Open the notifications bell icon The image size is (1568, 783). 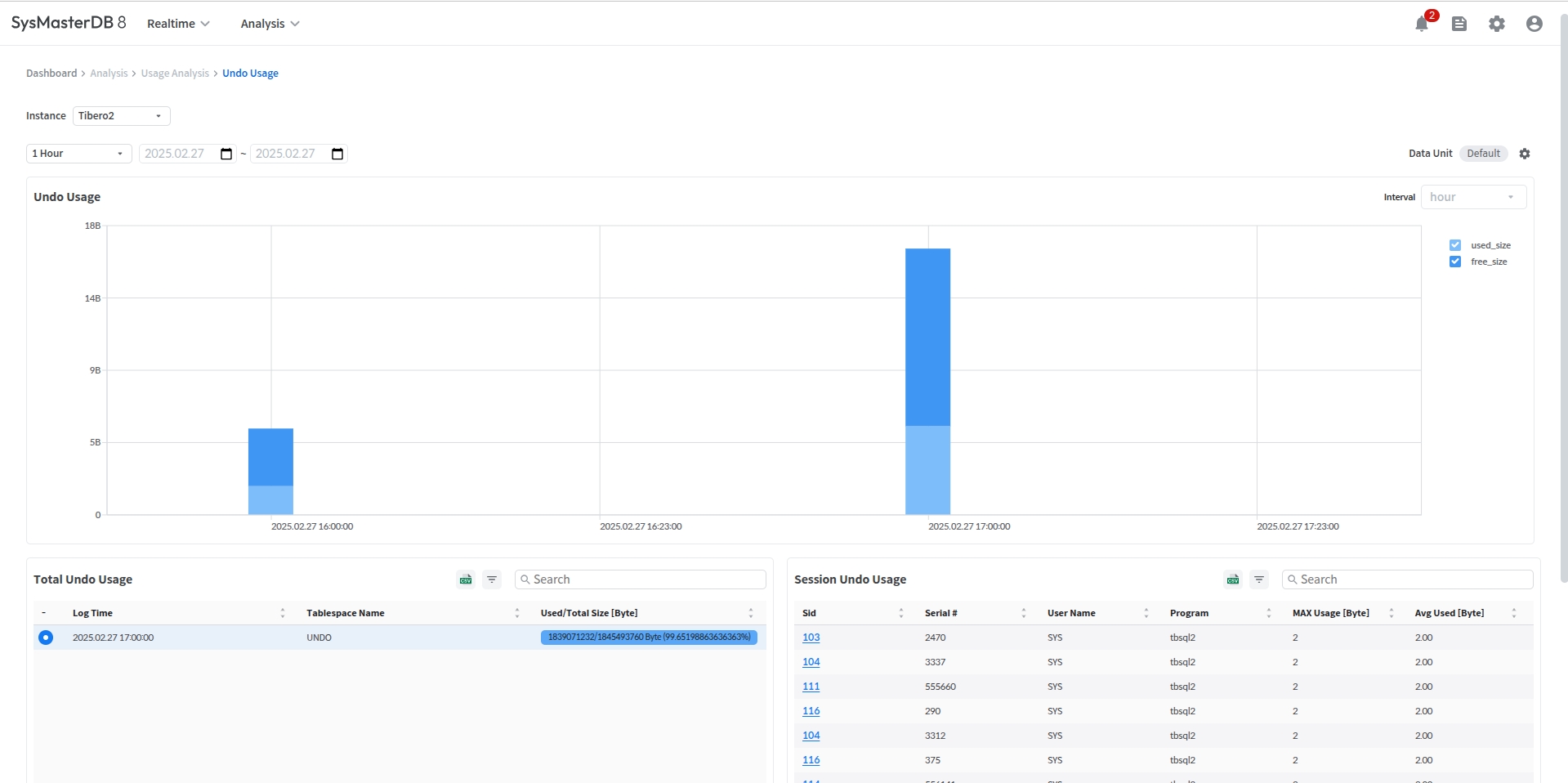(1422, 24)
